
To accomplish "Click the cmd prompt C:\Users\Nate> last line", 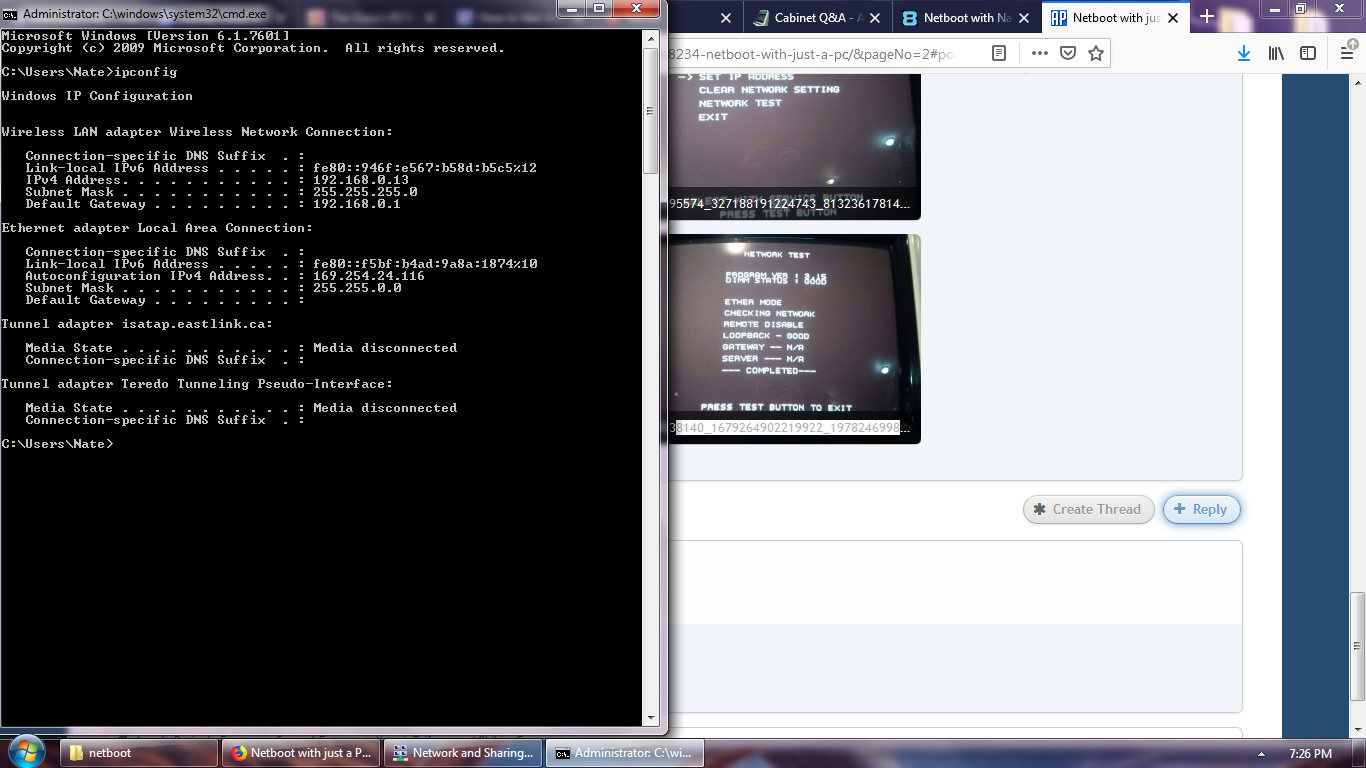I will [57, 444].
